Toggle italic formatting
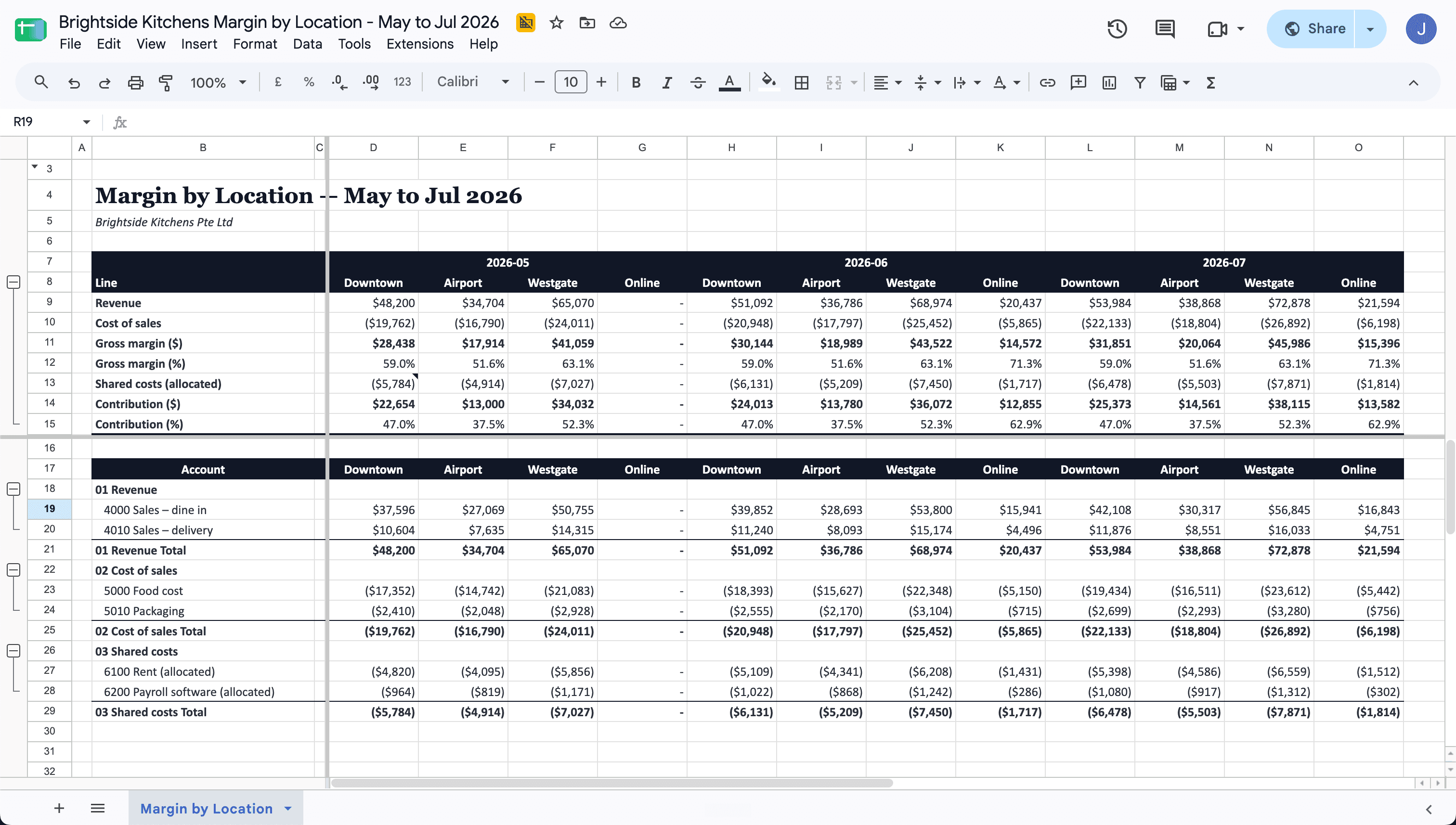This screenshot has width=1456, height=825. [x=667, y=83]
